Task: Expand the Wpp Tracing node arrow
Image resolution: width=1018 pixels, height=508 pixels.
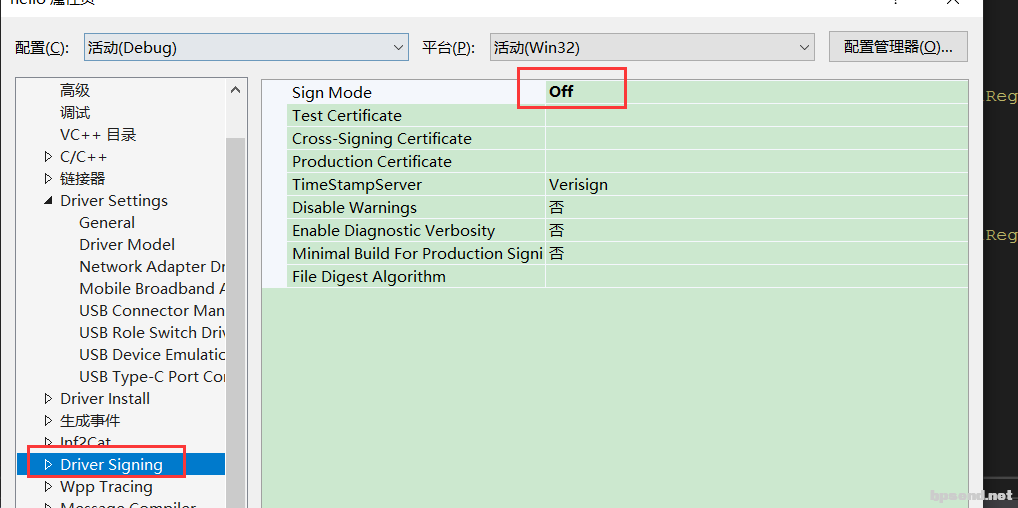Action: pos(48,487)
